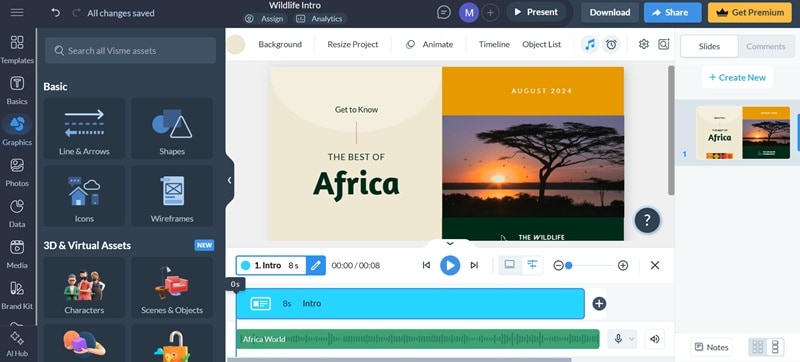Open the help question mark button

pyautogui.click(x=647, y=220)
